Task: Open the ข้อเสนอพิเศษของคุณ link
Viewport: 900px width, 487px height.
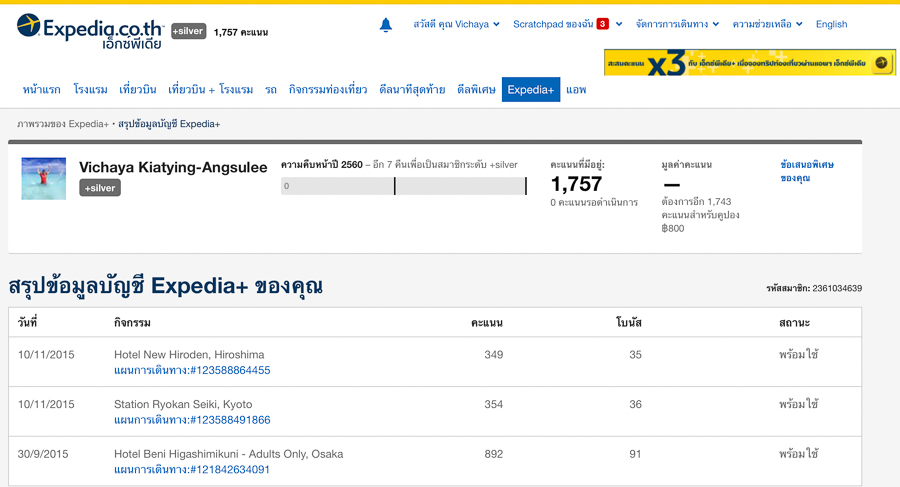Action: 806,171
